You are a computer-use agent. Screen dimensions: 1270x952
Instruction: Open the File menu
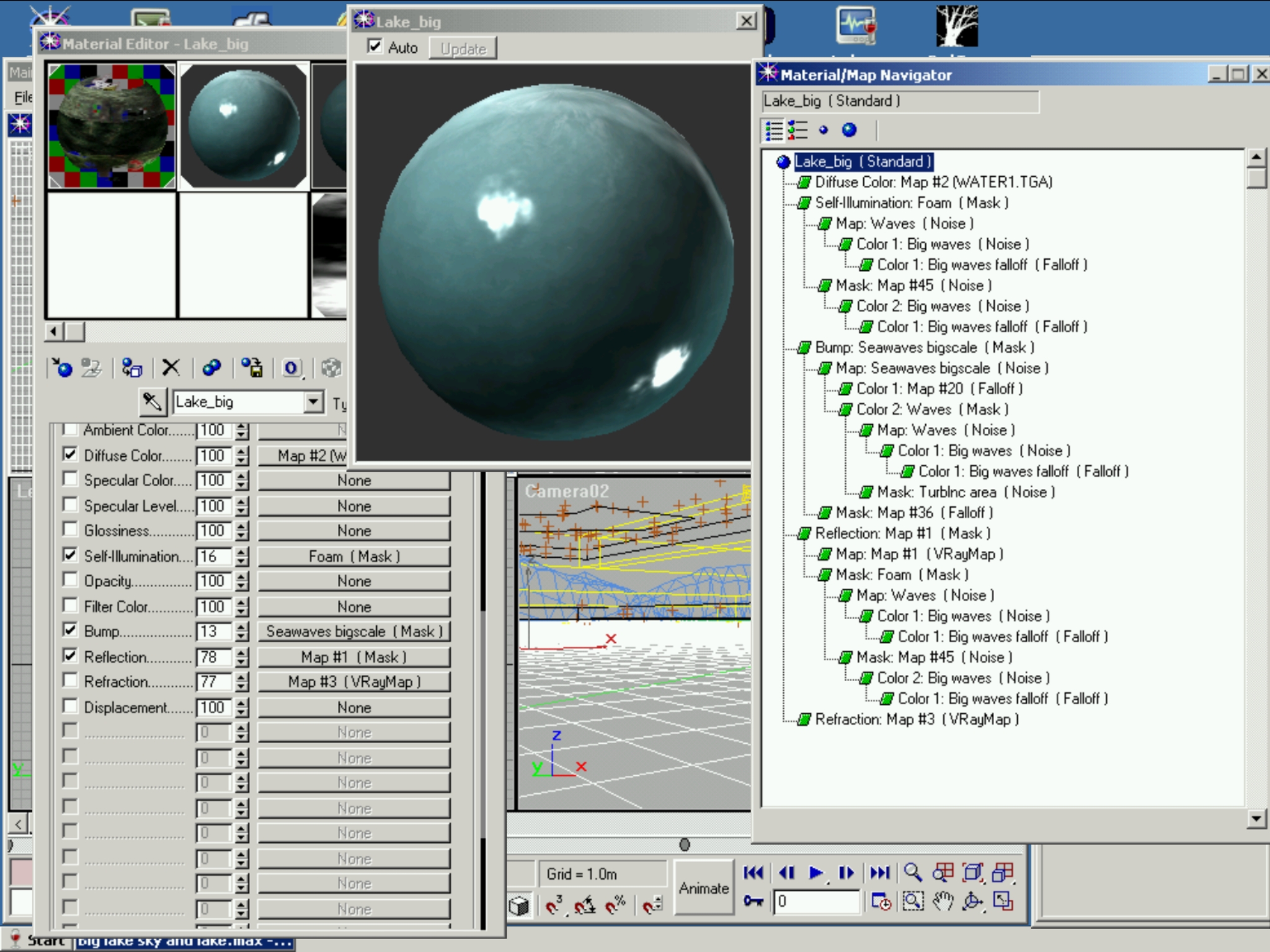23,97
